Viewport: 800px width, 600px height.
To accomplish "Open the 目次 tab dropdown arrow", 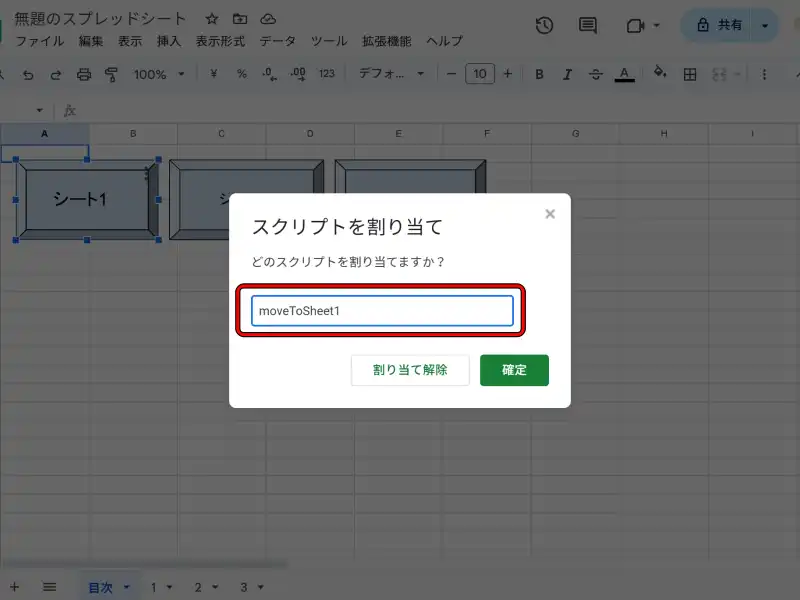I will [127, 587].
